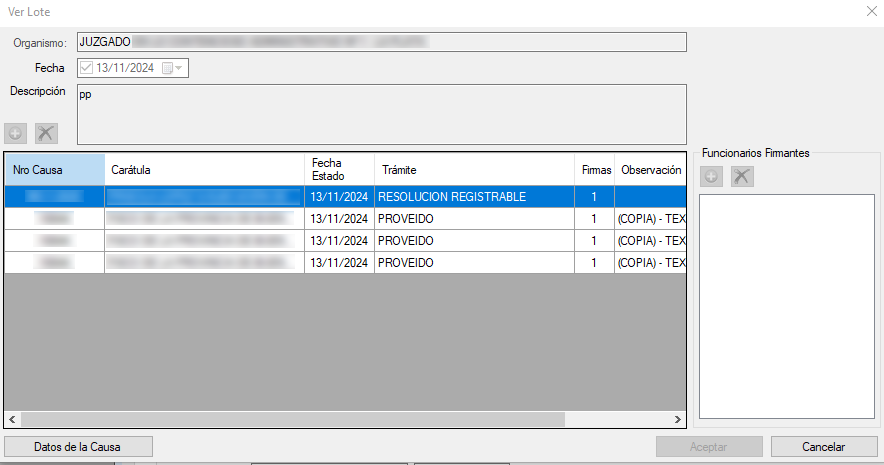Sort by the Nro Causa column header
This screenshot has height=465, width=884.
54,170
